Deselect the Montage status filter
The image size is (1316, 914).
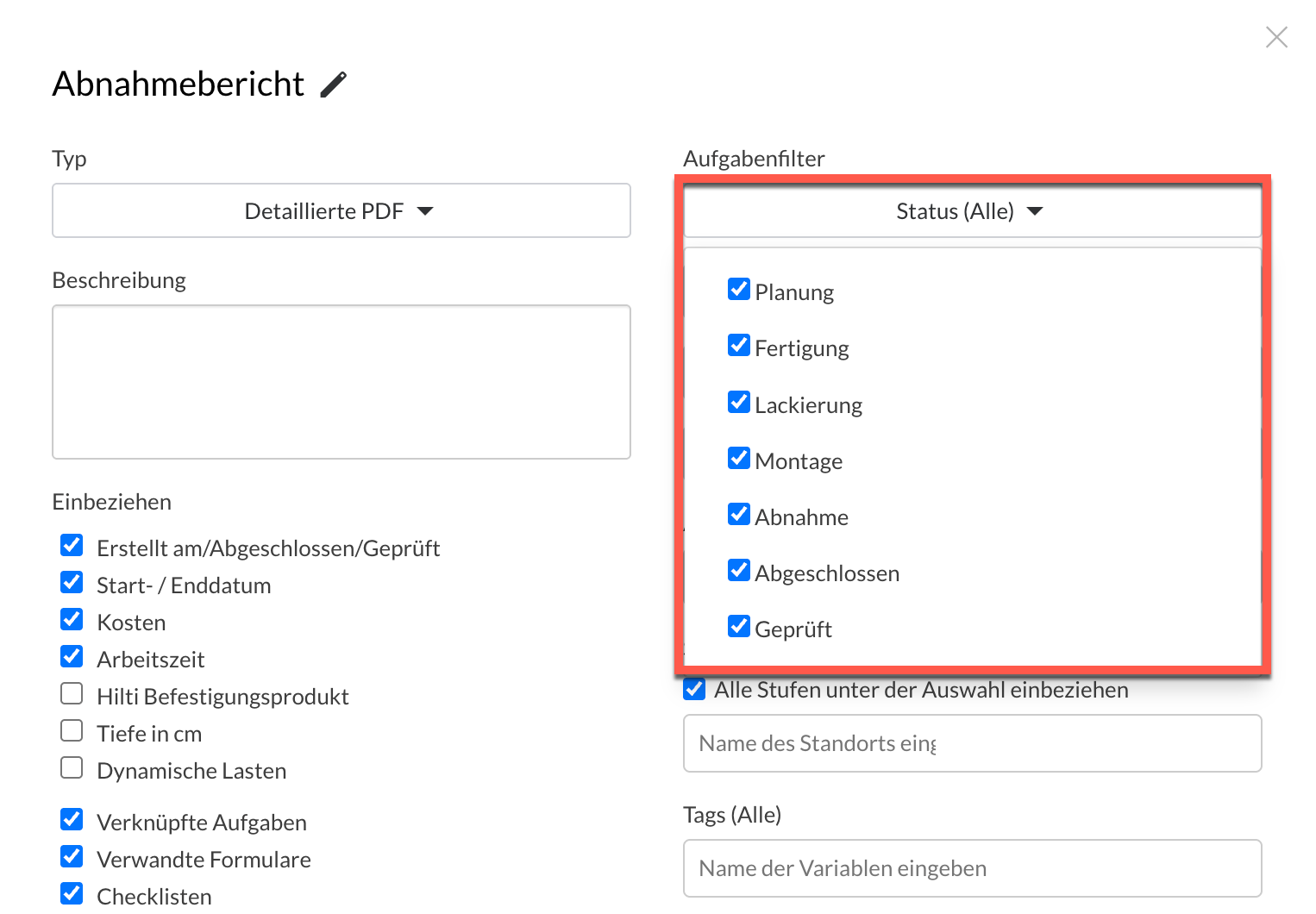(x=739, y=459)
